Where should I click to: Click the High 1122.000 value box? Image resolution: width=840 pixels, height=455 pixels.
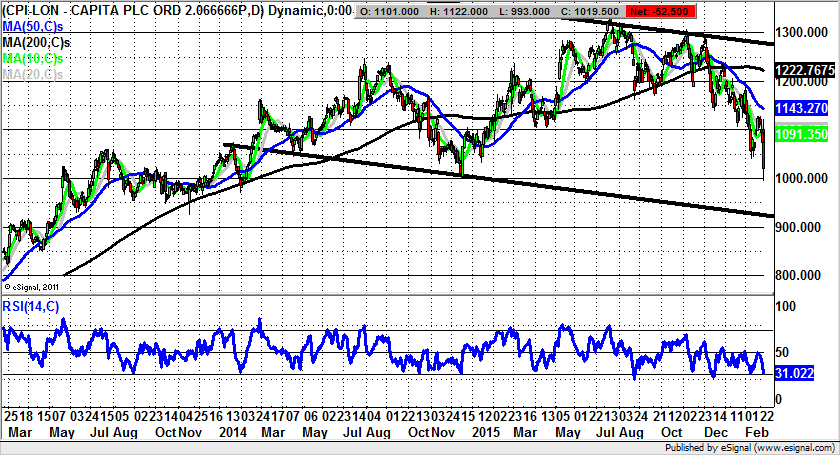pyautogui.click(x=465, y=11)
